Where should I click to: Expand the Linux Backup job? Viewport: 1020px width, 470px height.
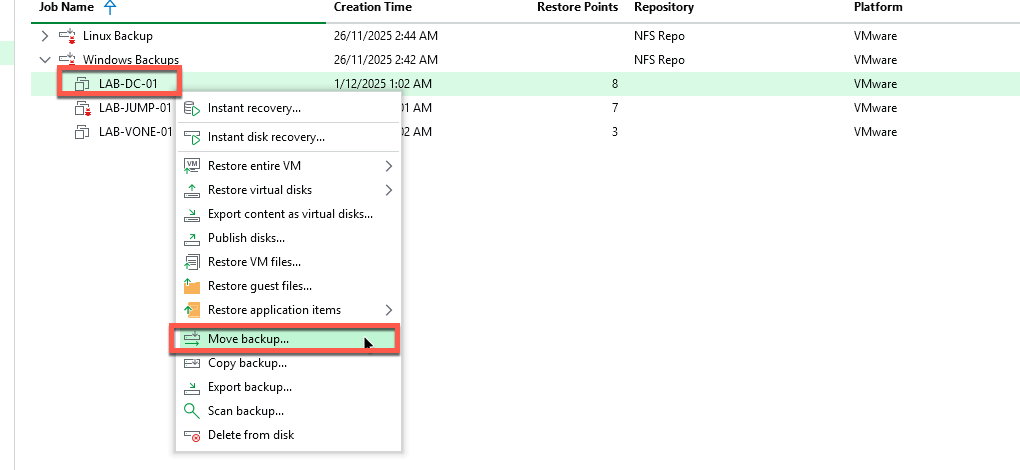coord(44,36)
